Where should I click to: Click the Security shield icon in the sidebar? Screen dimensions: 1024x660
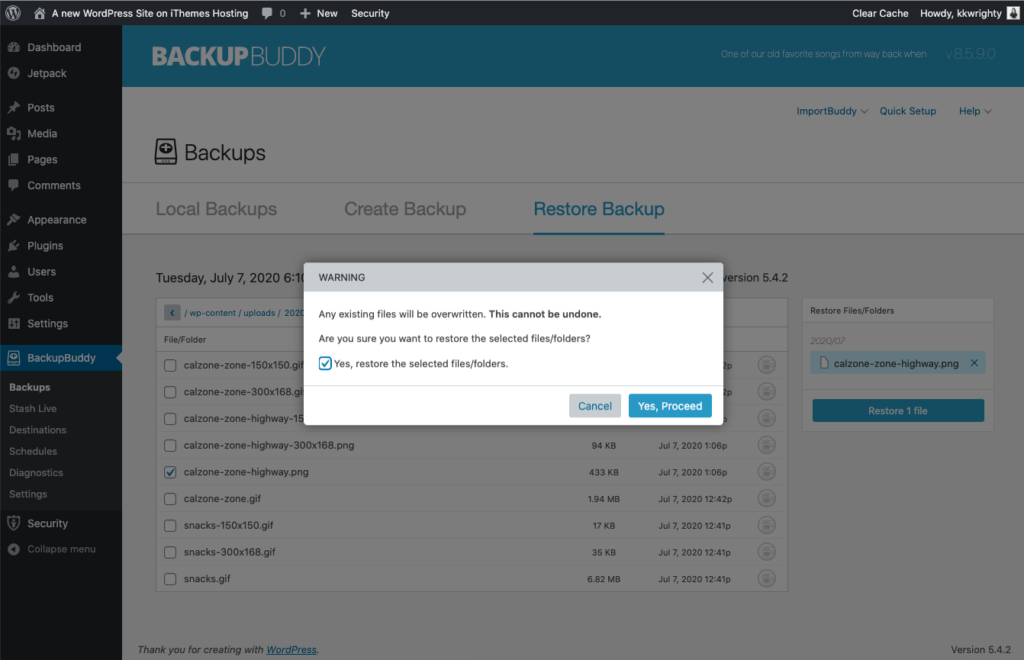coord(14,523)
